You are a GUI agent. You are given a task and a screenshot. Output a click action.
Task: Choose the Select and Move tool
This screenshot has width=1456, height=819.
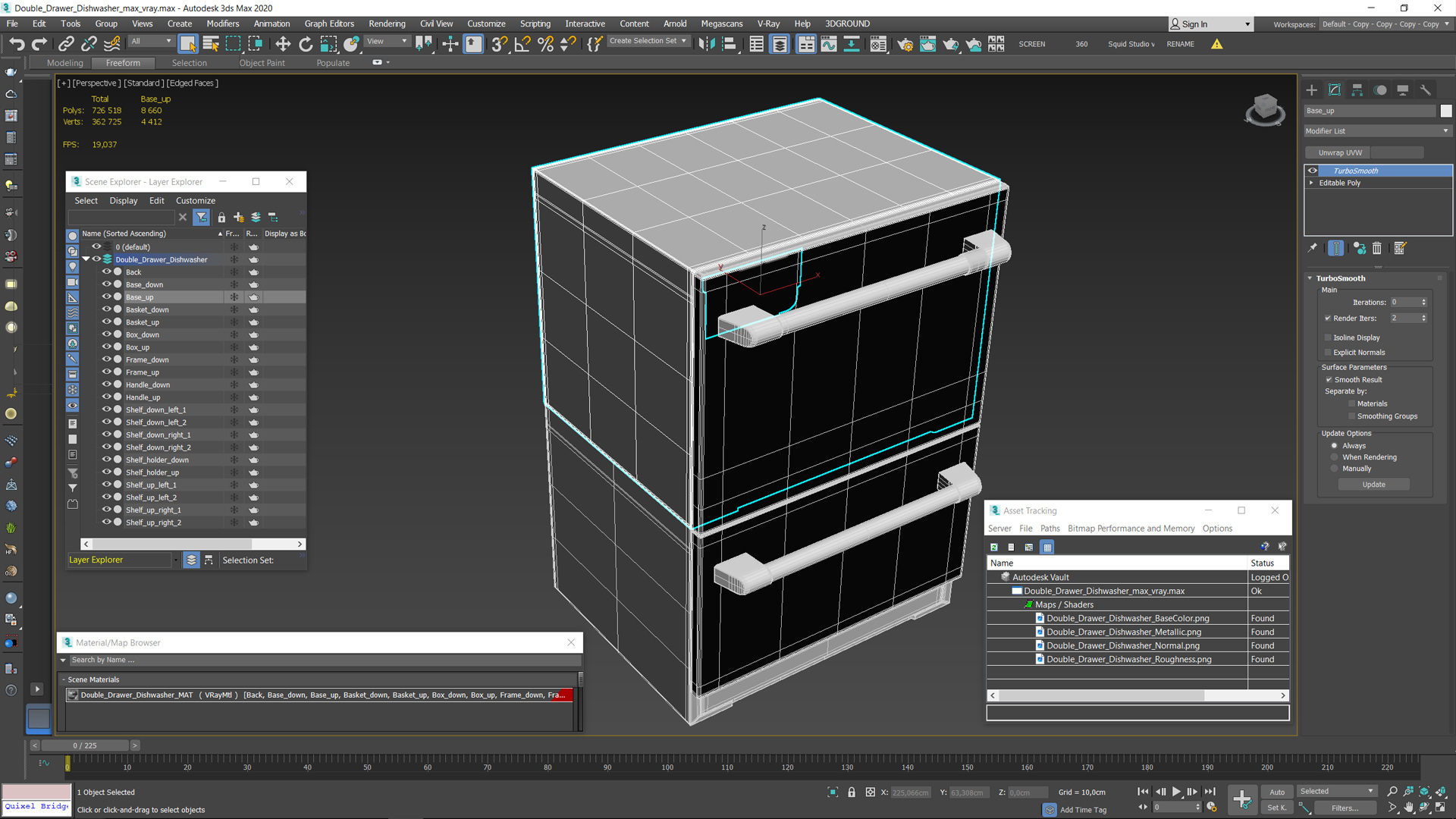pyautogui.click(x=283, y=44)
